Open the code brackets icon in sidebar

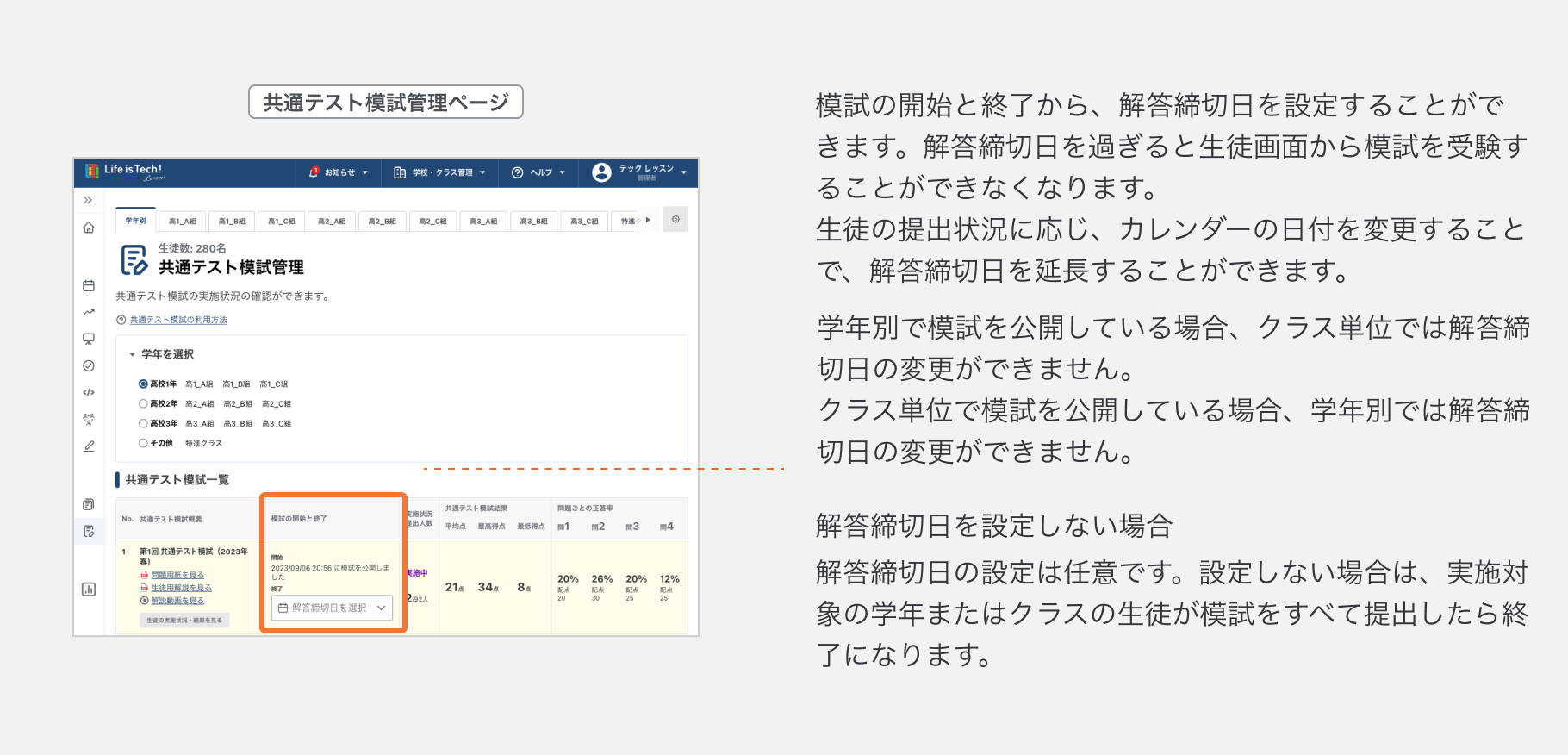tap(88, 392)
